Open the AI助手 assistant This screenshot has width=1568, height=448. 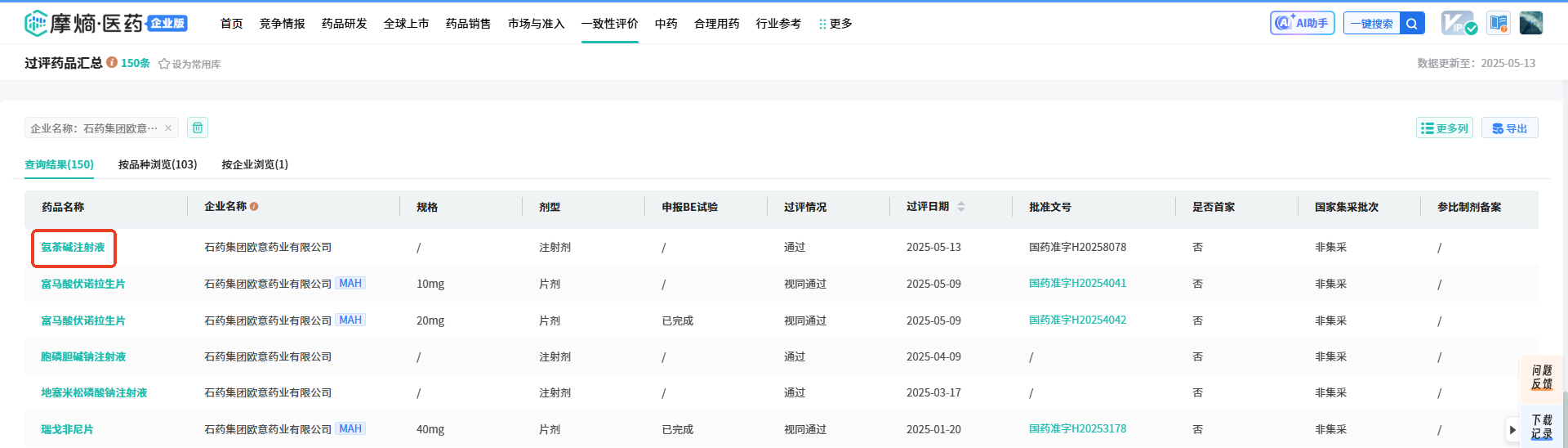point(1302,23)
